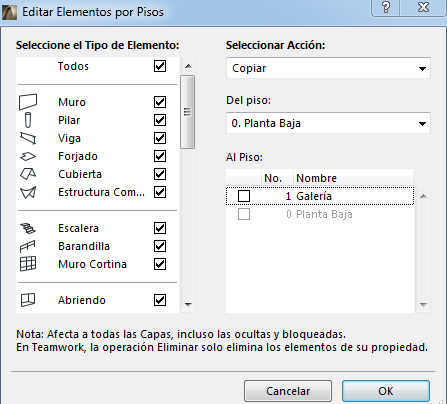447x404 pixels.
Task: Close the Editar Elementos por Pisos dialog
Action: pyautogui.click(x=423, y=7)
